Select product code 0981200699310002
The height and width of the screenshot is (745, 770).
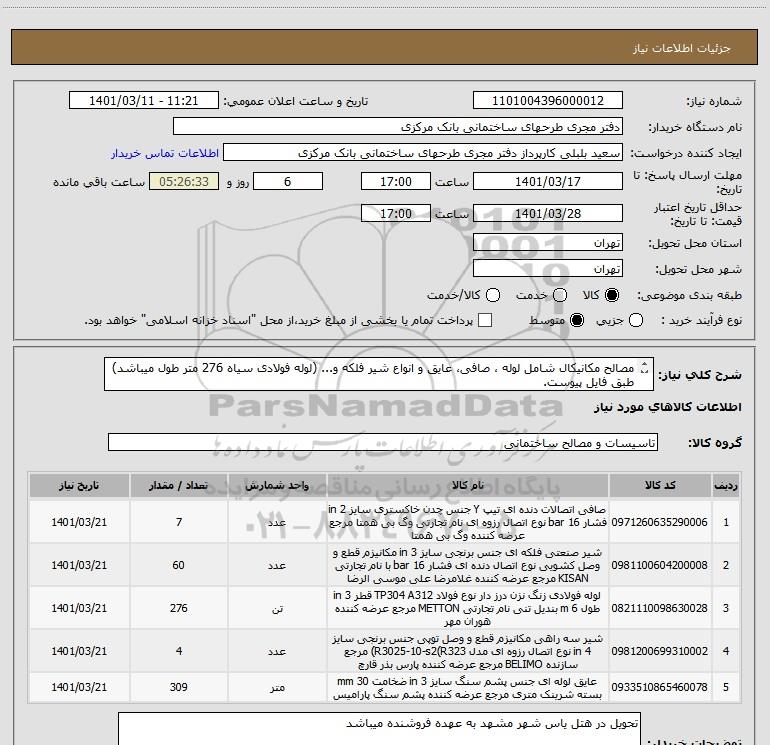coord(660,651)
